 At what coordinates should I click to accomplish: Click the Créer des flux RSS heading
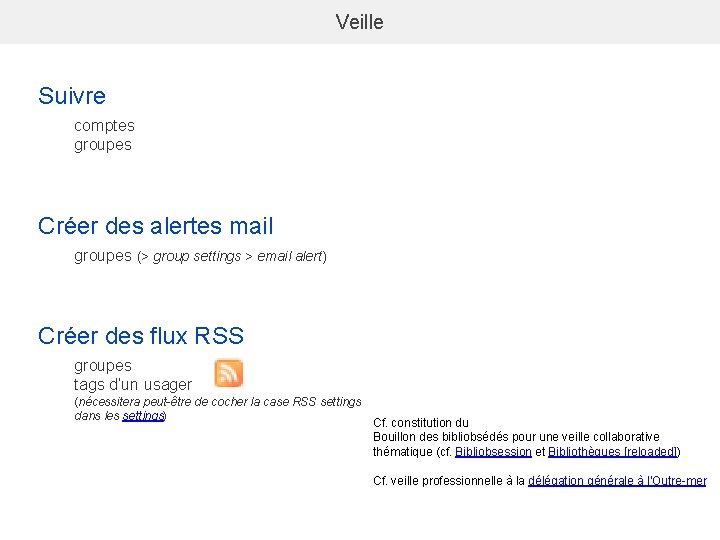pos(141,336)
